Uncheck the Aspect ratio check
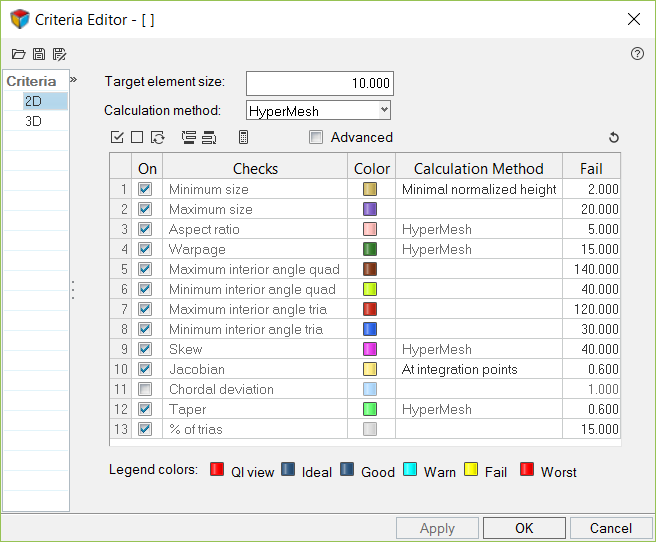Image resolution: width=656 pixels, height=542 pixels. (145, 229)
